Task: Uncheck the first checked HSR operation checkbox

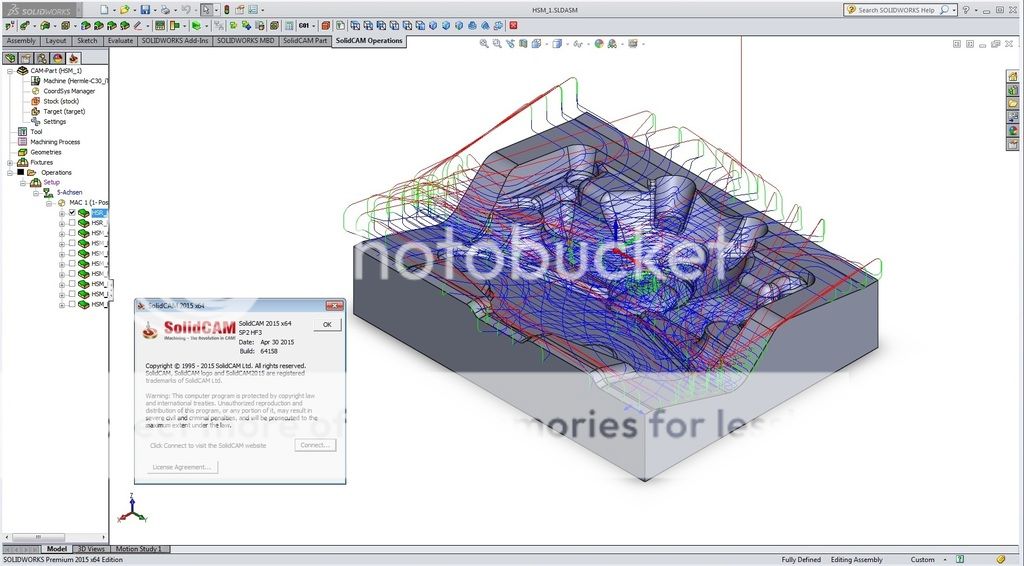Action: point(72,213)
